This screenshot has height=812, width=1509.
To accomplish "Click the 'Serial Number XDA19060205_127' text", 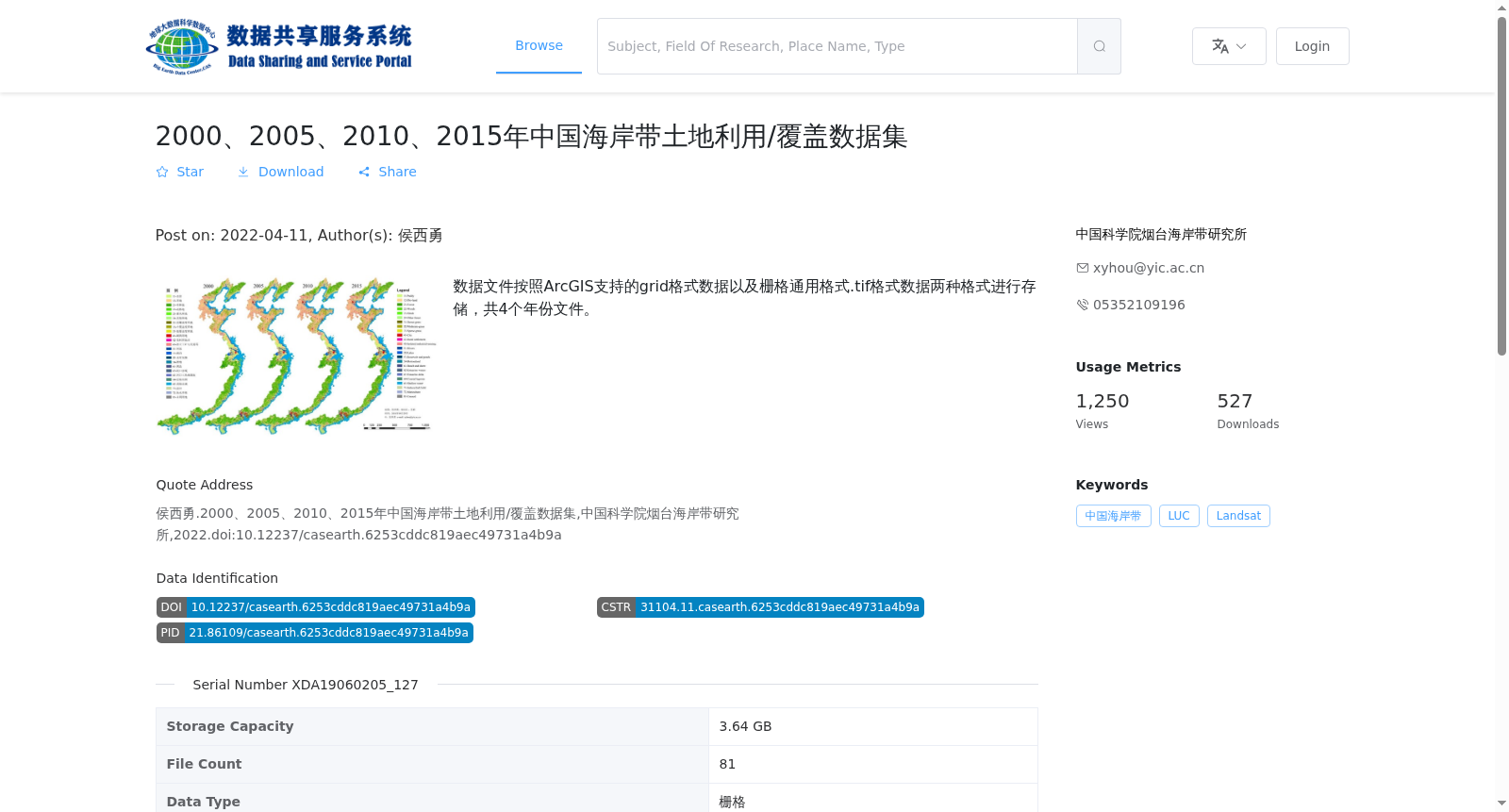I will [x=306, y=685].
